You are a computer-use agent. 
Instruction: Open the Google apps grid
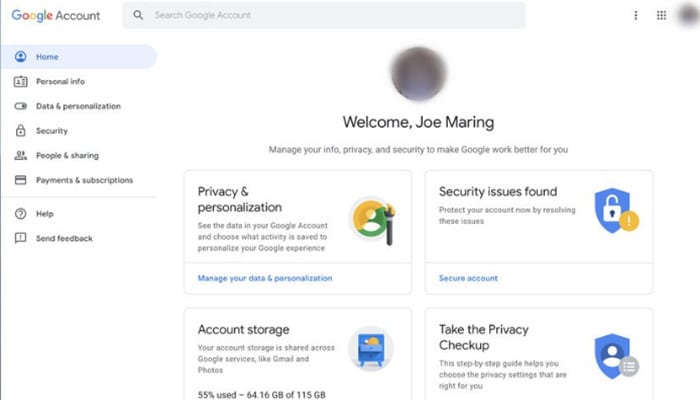[x=662, y=16]
